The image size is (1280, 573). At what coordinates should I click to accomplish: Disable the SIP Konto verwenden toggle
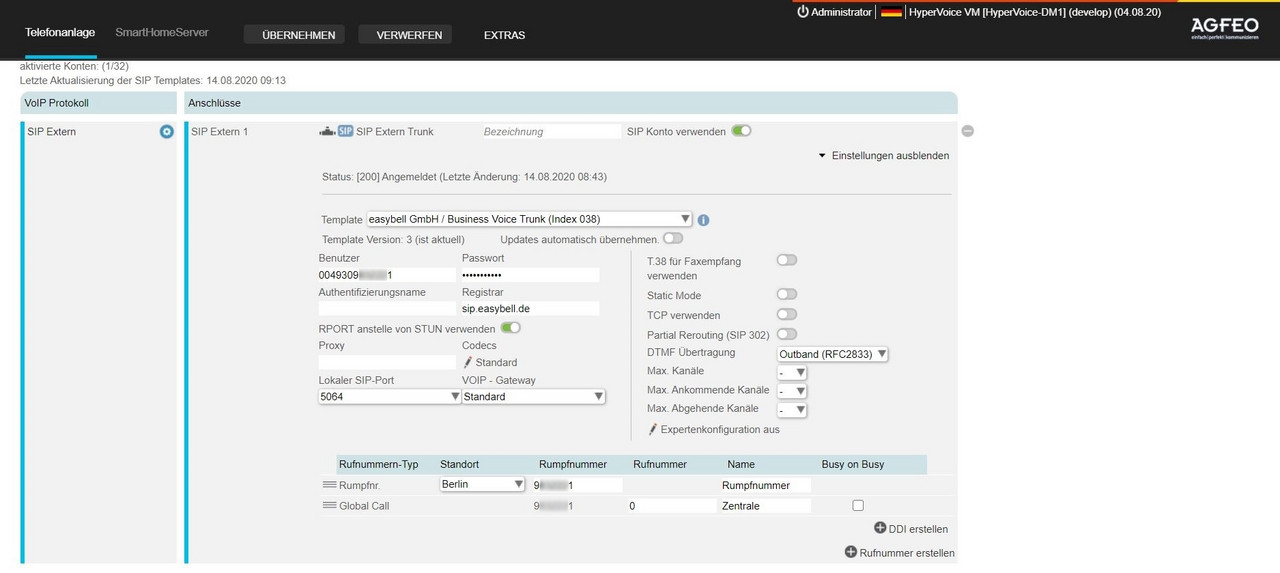tap(741, 131)
